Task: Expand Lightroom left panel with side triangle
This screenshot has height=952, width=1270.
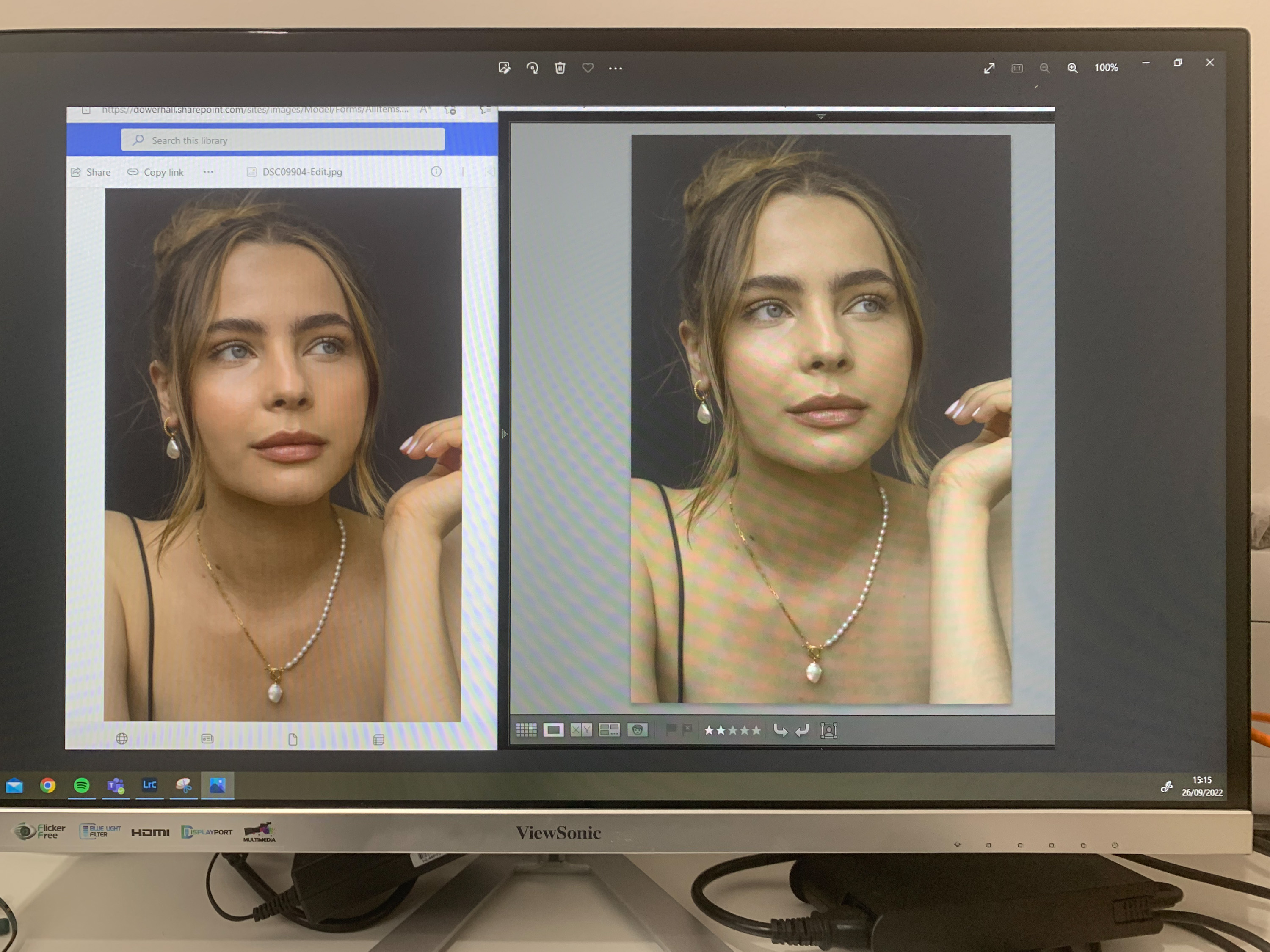Action: (504, 434)
